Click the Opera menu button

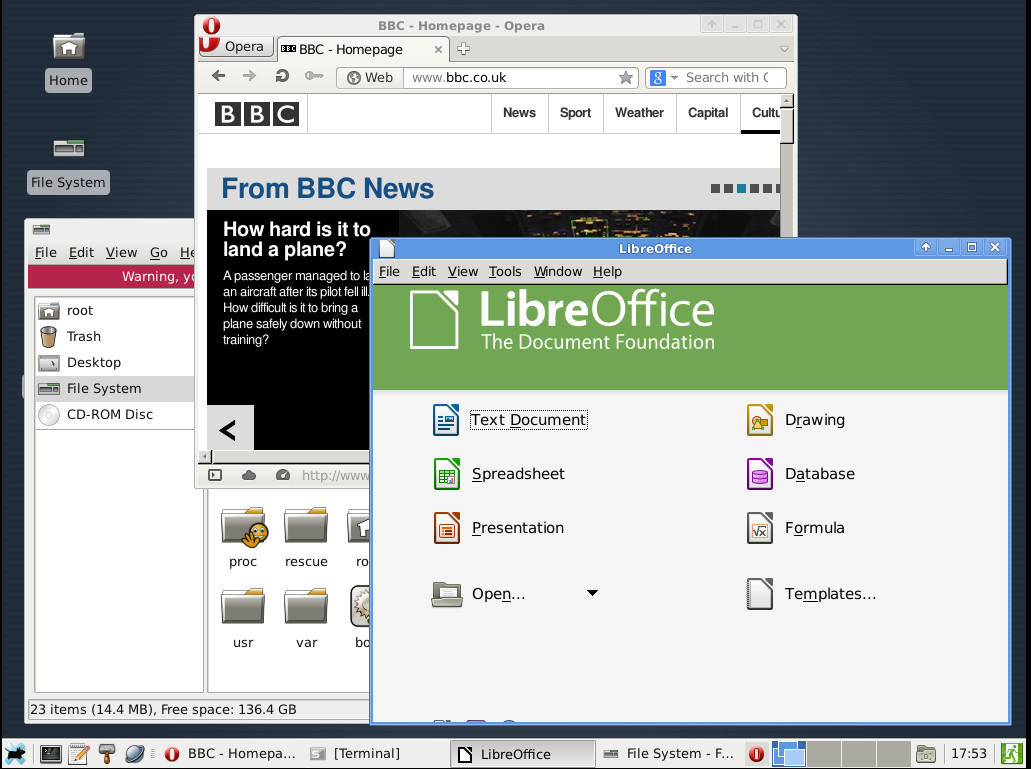pos(236,47)
